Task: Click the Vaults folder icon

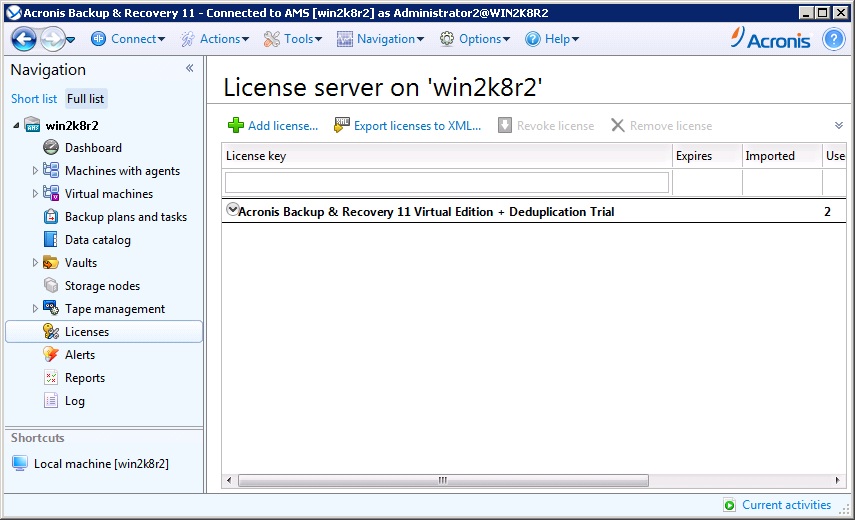Action: [x=51, y=263]
